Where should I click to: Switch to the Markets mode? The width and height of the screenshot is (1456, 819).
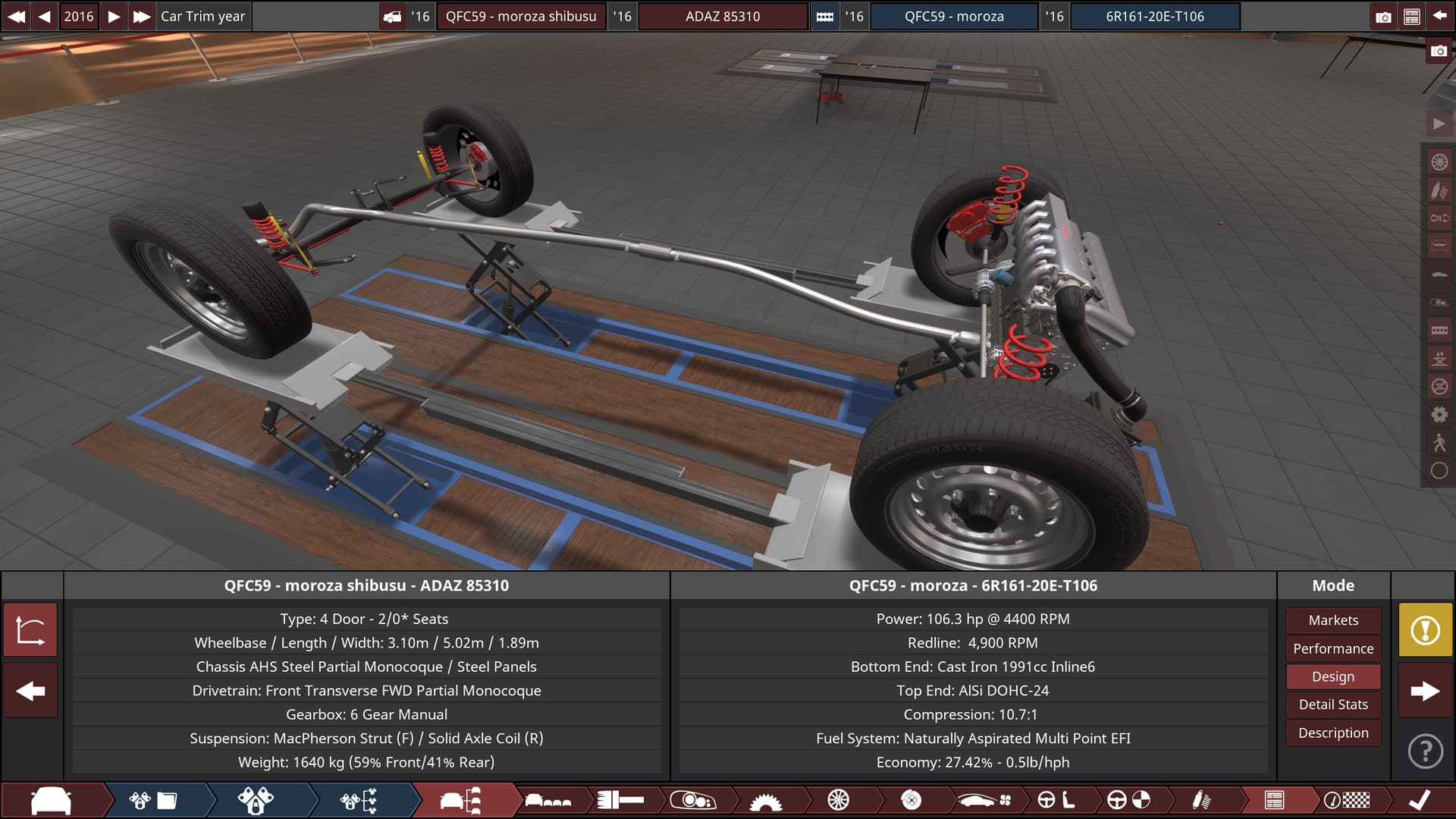pyautogui.click(x=1332, y=620)
